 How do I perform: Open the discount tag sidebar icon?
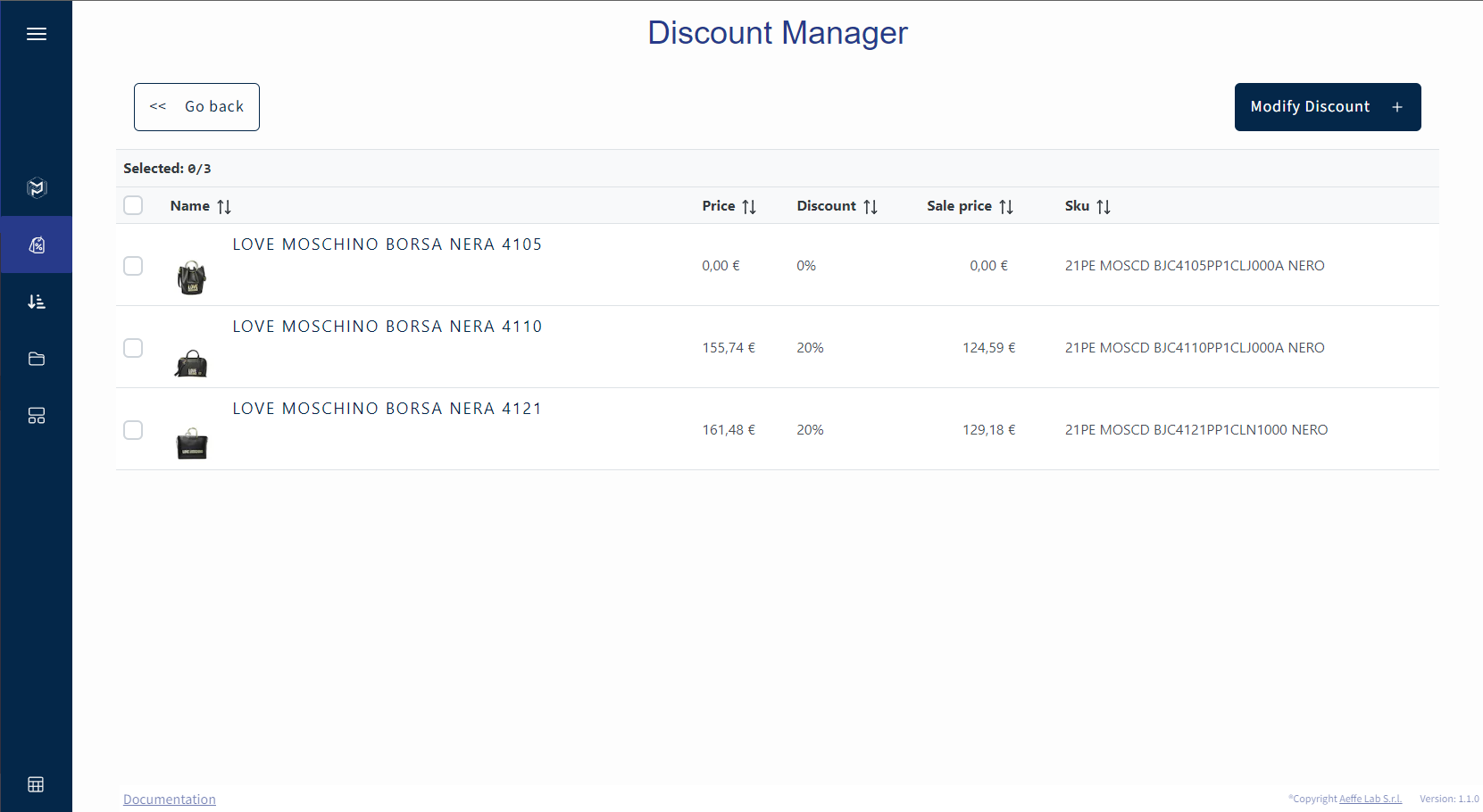(37, 244)
